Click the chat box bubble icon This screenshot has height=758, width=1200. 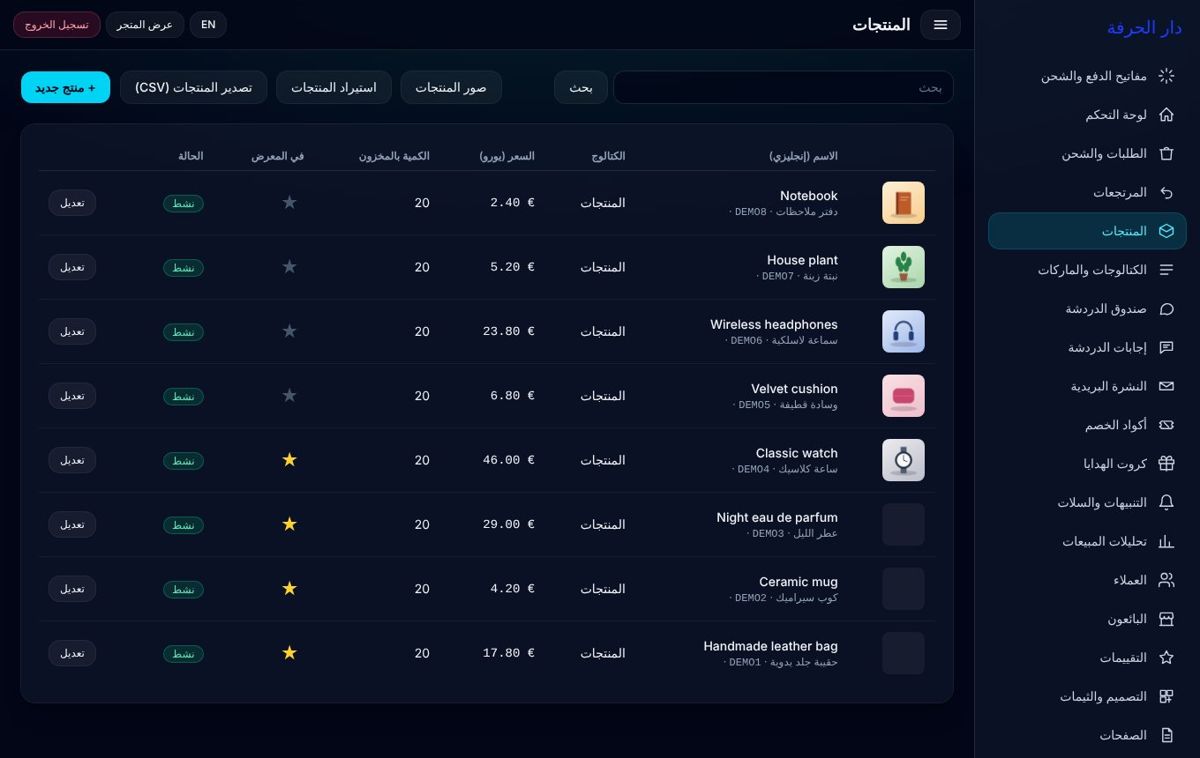point(1166,309)
